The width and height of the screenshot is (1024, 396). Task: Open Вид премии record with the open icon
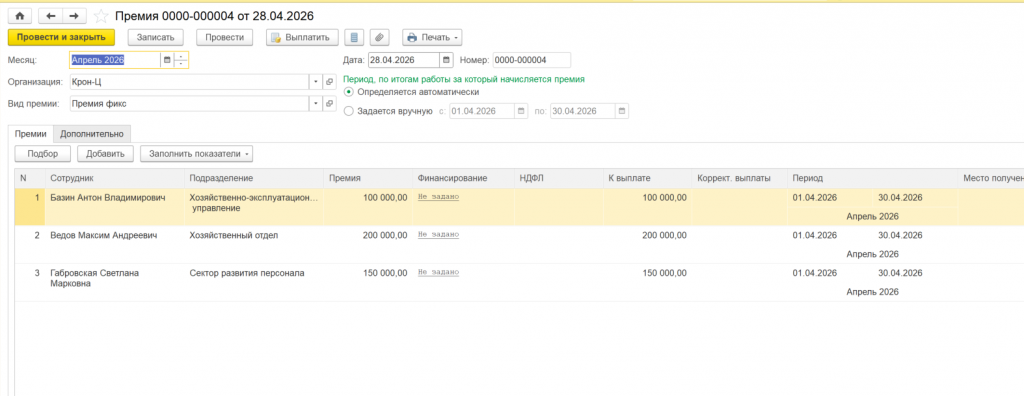[329, 104]
